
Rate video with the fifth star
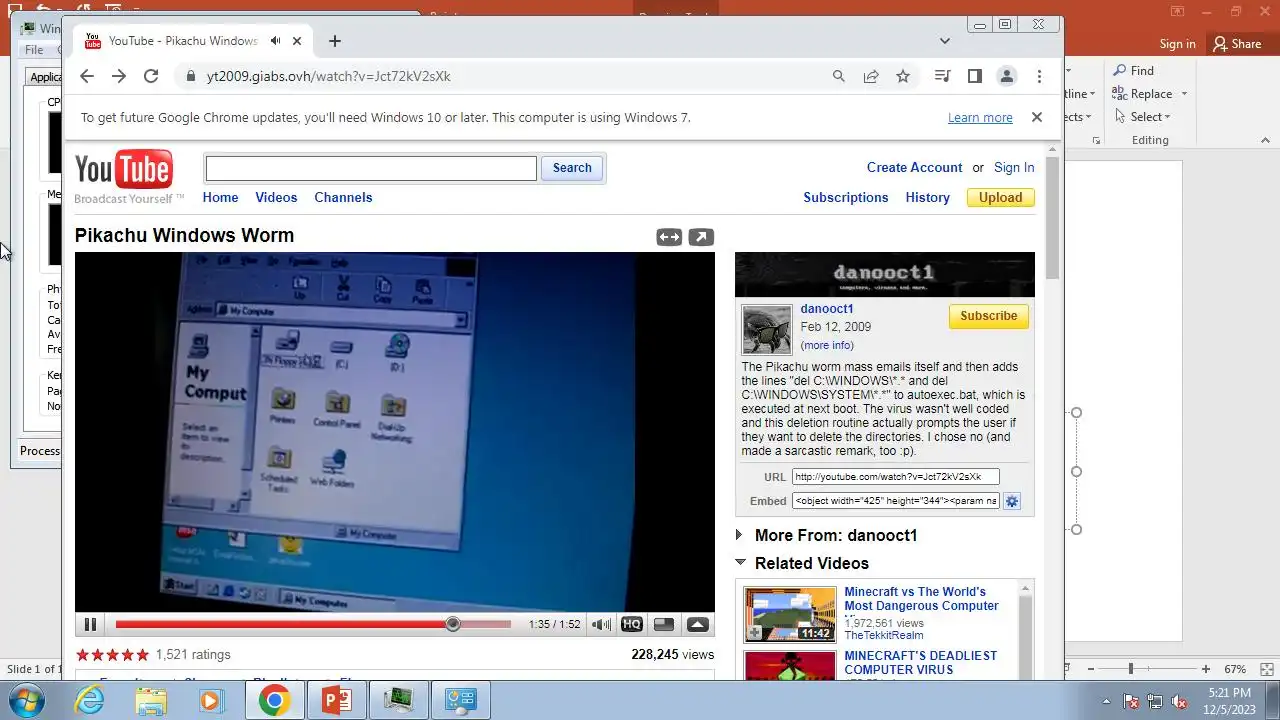(x=142, y=655)
